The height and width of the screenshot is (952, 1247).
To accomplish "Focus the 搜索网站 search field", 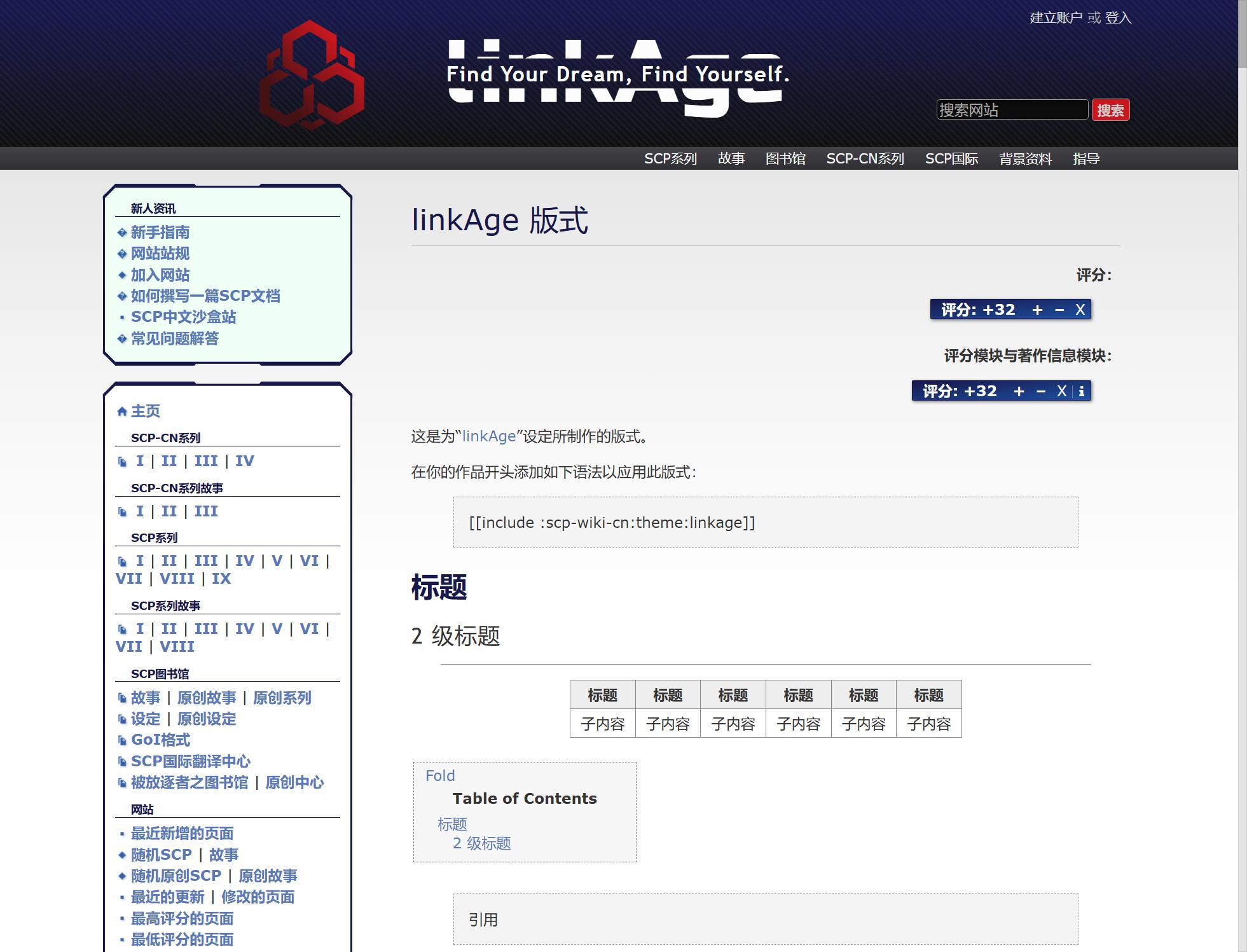I will [1011, 110].
